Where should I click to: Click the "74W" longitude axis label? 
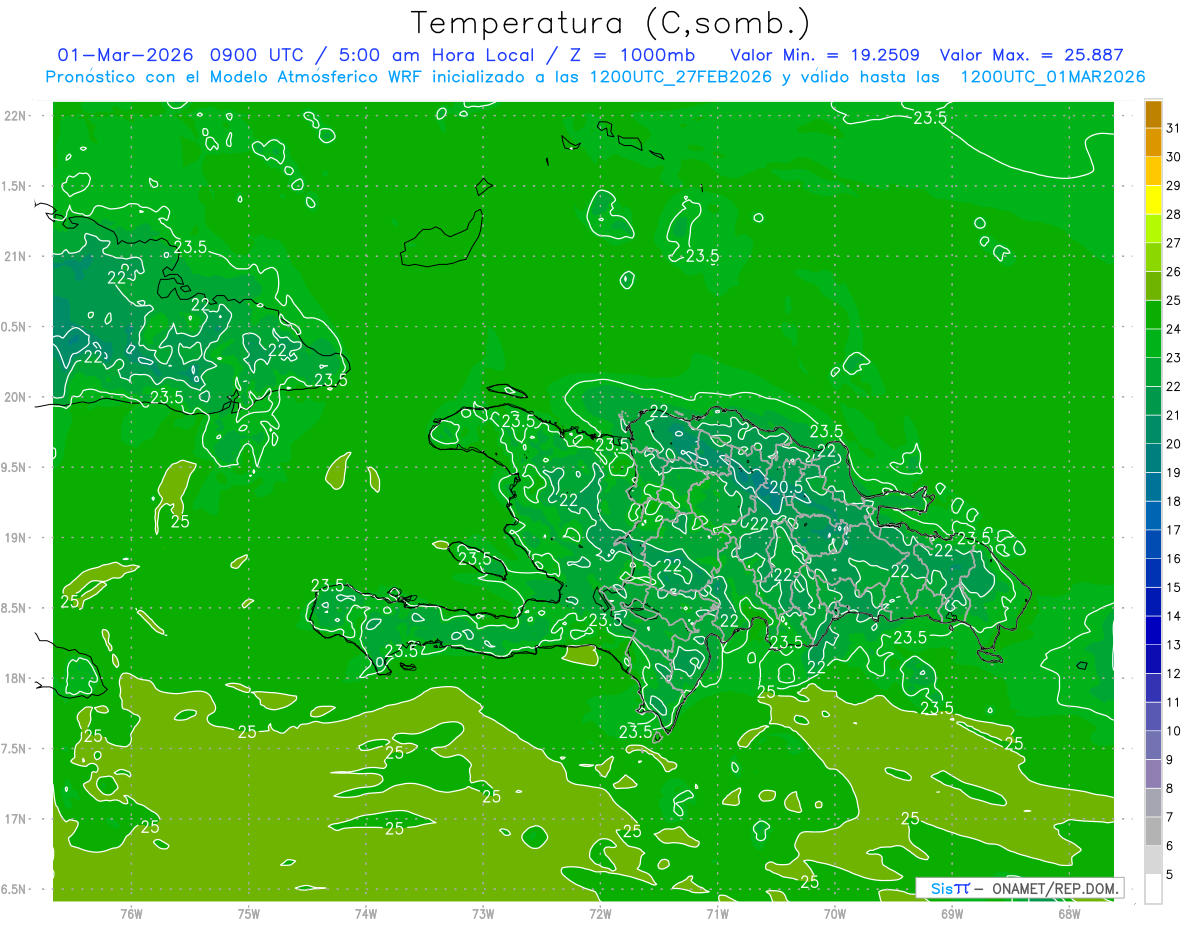coord(366,913)
